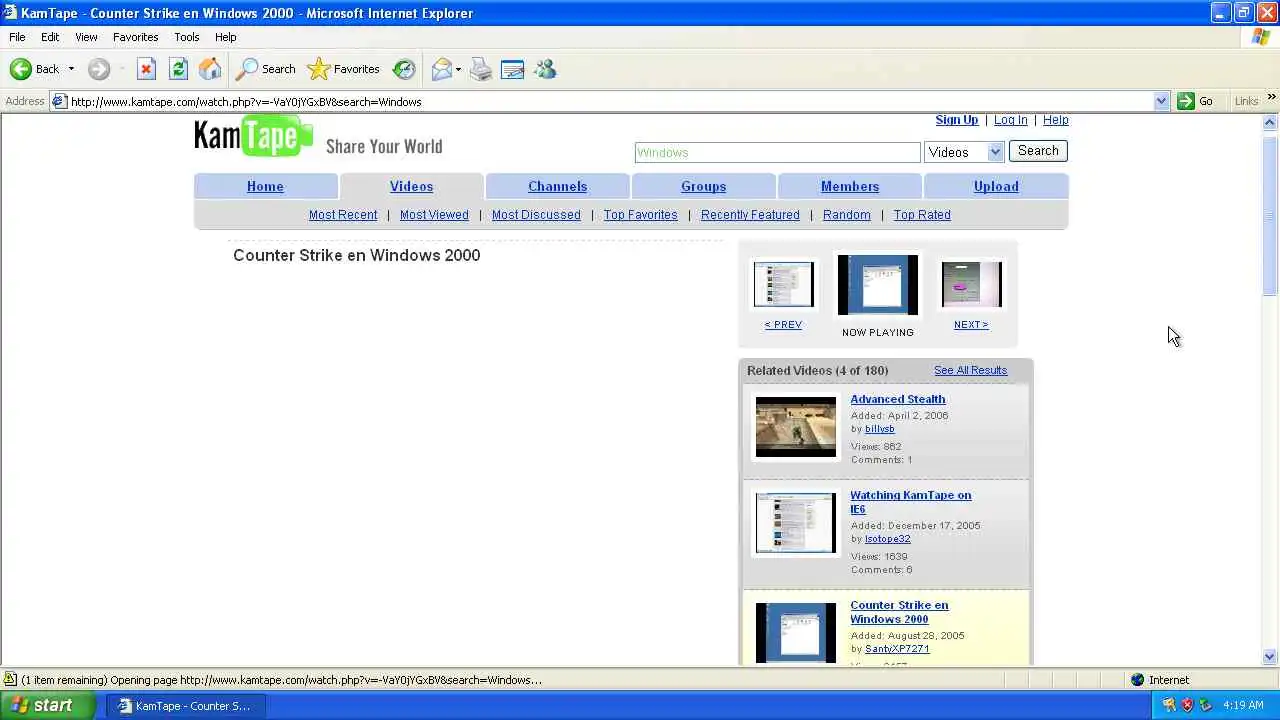Open the History clock icon
This screenshot has width=1280, height=720.
(404, 69)
